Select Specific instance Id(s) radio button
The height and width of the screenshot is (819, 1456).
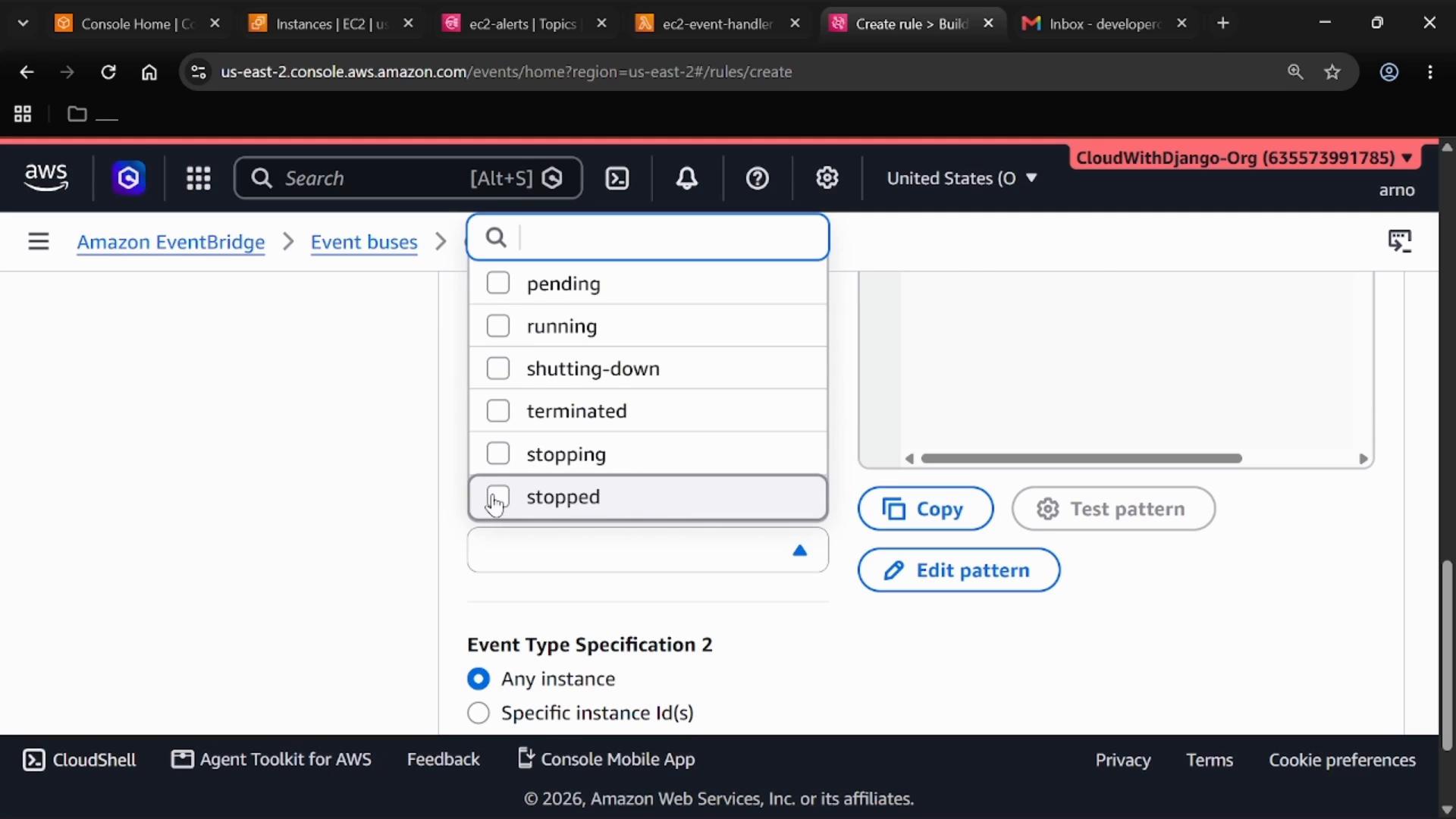[479, 713]
